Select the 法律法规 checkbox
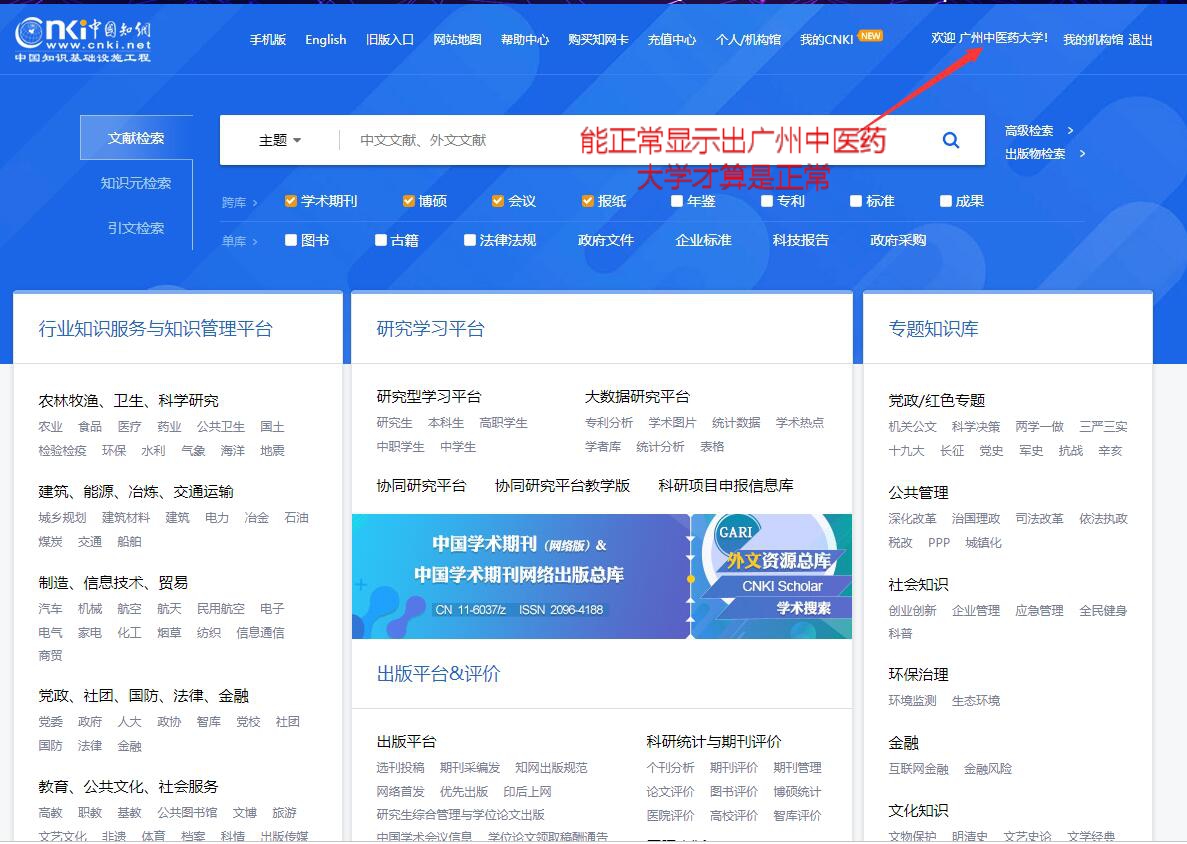1187x844 pixels. [469, 240]
